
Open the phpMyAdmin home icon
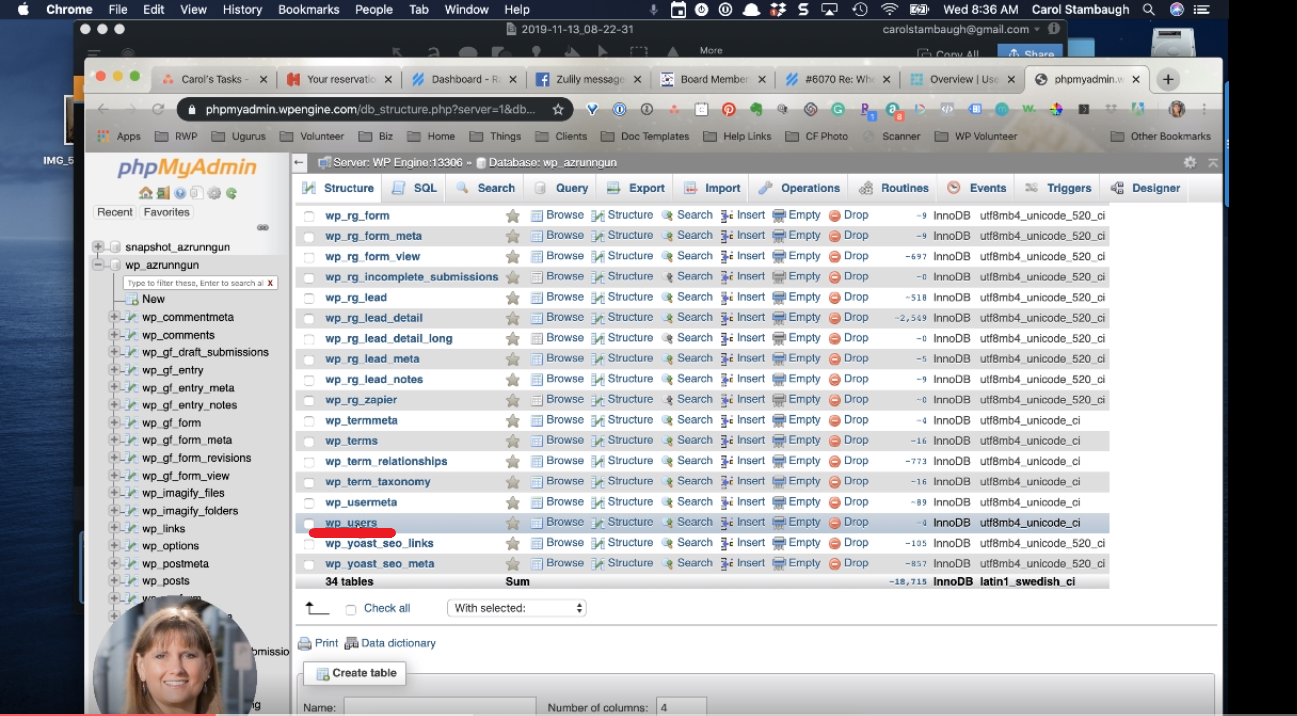coord(146,193)
